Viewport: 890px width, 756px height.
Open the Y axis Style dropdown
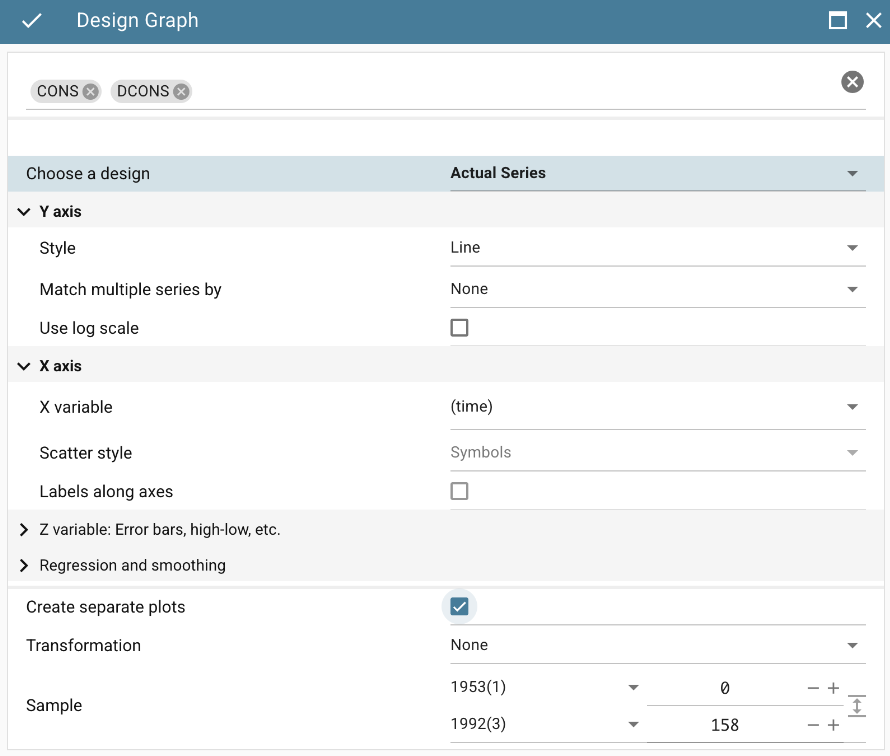pyautogui.click(x=657, y=248)
